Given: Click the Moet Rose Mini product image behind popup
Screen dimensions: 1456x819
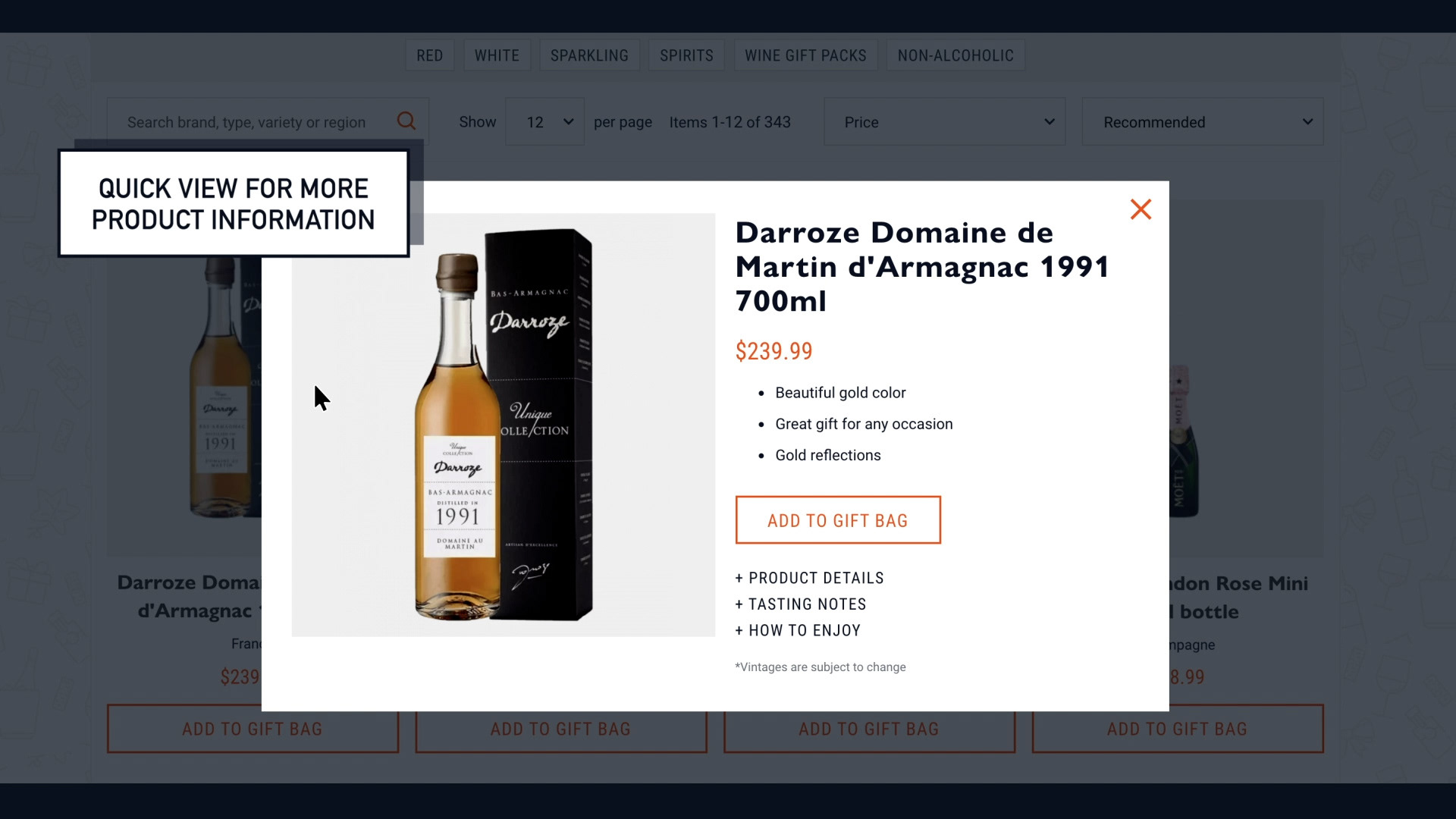Looking at the screenshot, I should (1247, 379).
